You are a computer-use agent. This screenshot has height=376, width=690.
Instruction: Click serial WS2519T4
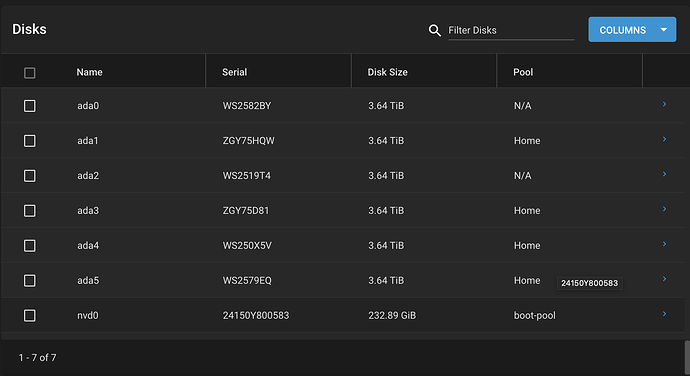pyautogui.click(x=246, y=176)
